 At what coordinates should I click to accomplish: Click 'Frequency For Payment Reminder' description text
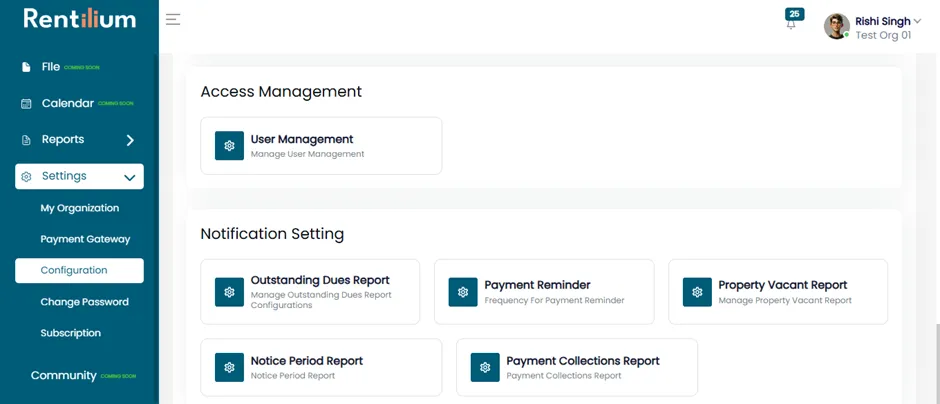coord(555,300)
